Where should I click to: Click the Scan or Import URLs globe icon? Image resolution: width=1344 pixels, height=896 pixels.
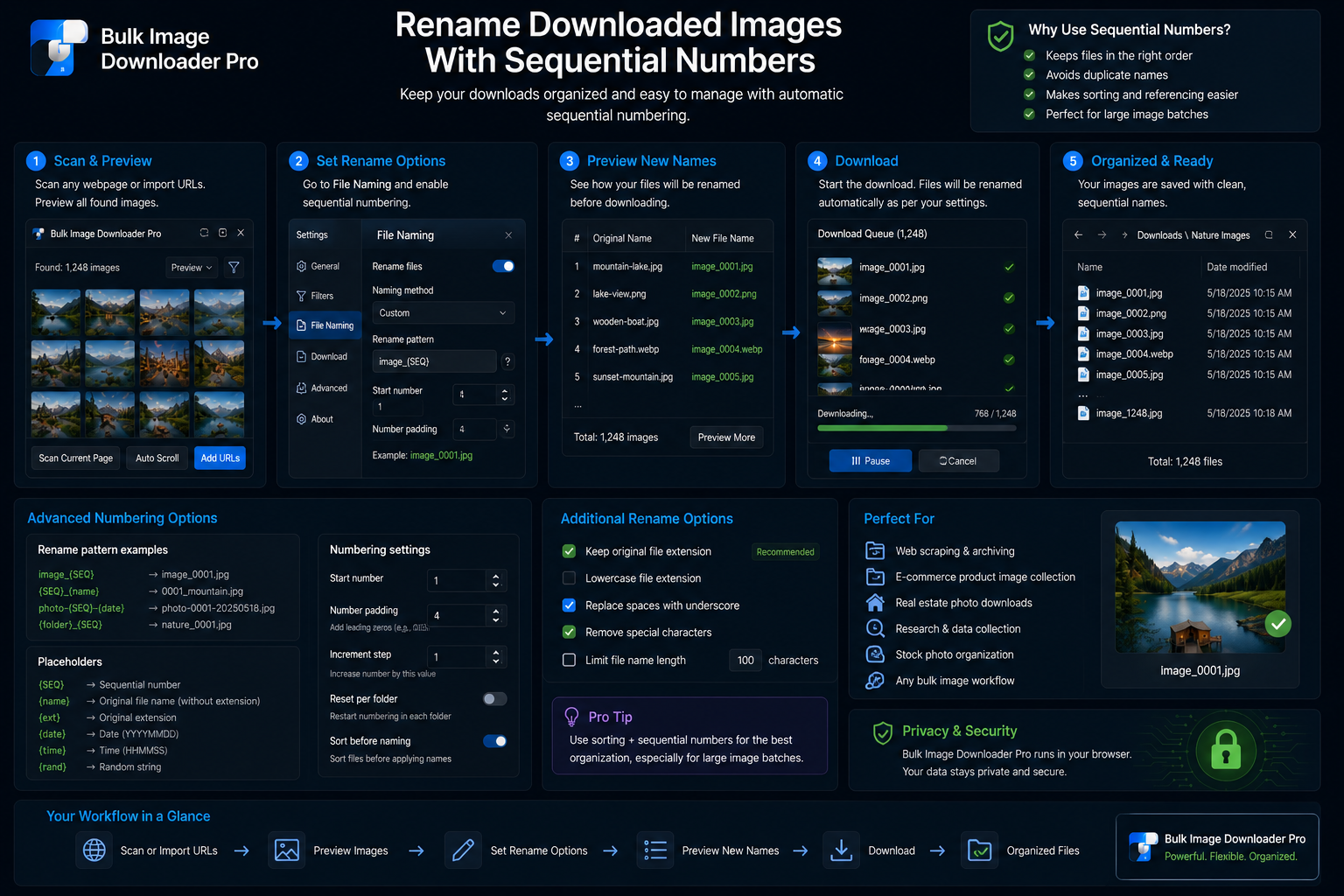94,850
